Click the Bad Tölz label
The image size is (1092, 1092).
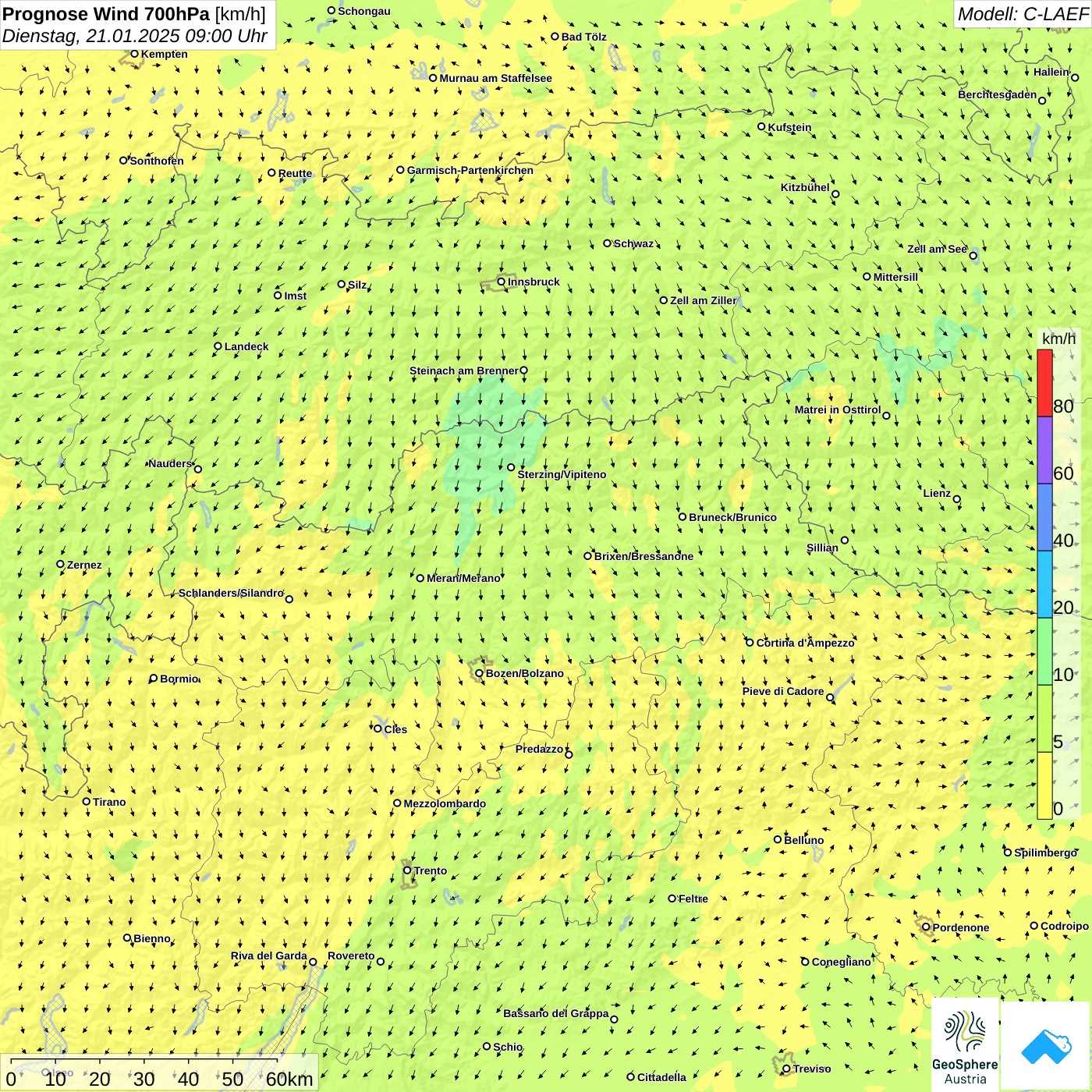[583, 37]
